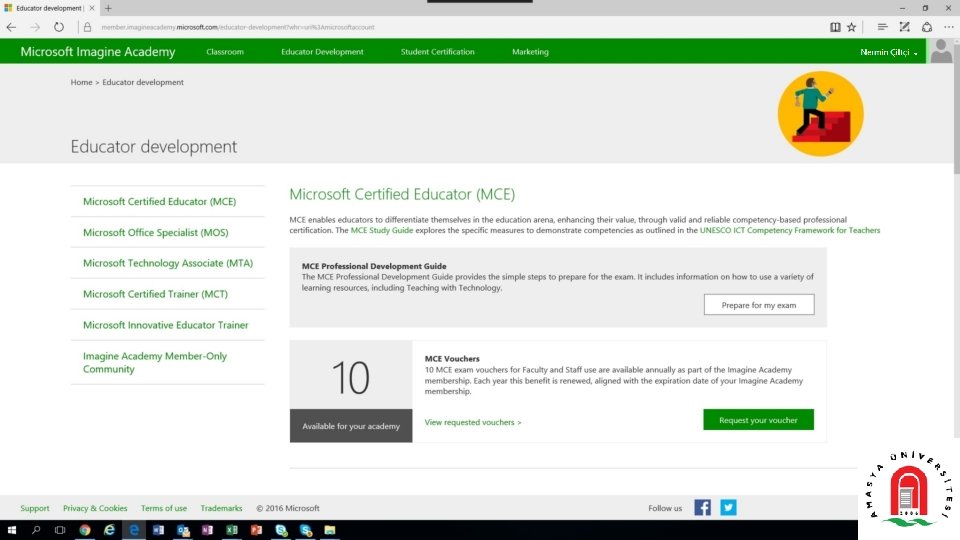Screen dimensions: 960x540
Task: Go to the Home breadcrumb link
Action: click(81, 82)
